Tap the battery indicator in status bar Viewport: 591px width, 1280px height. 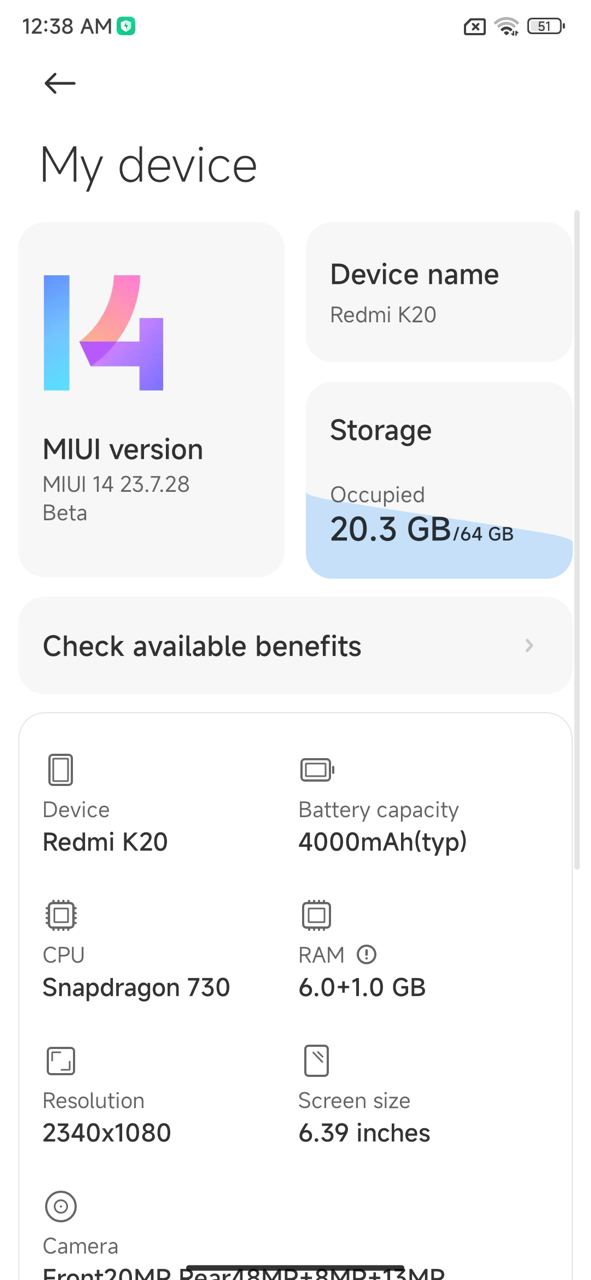(545, 27)
